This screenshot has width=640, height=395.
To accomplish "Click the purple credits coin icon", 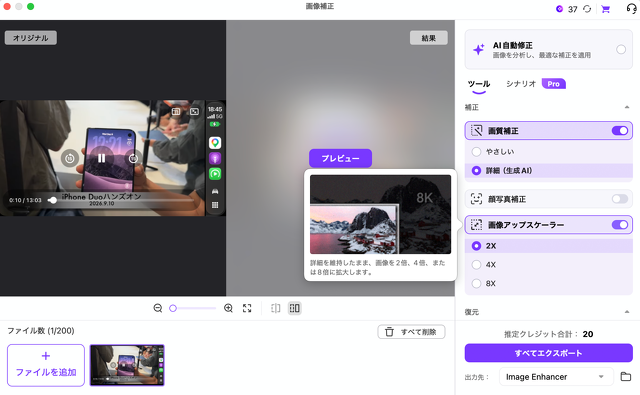I will tap(560, 9).
